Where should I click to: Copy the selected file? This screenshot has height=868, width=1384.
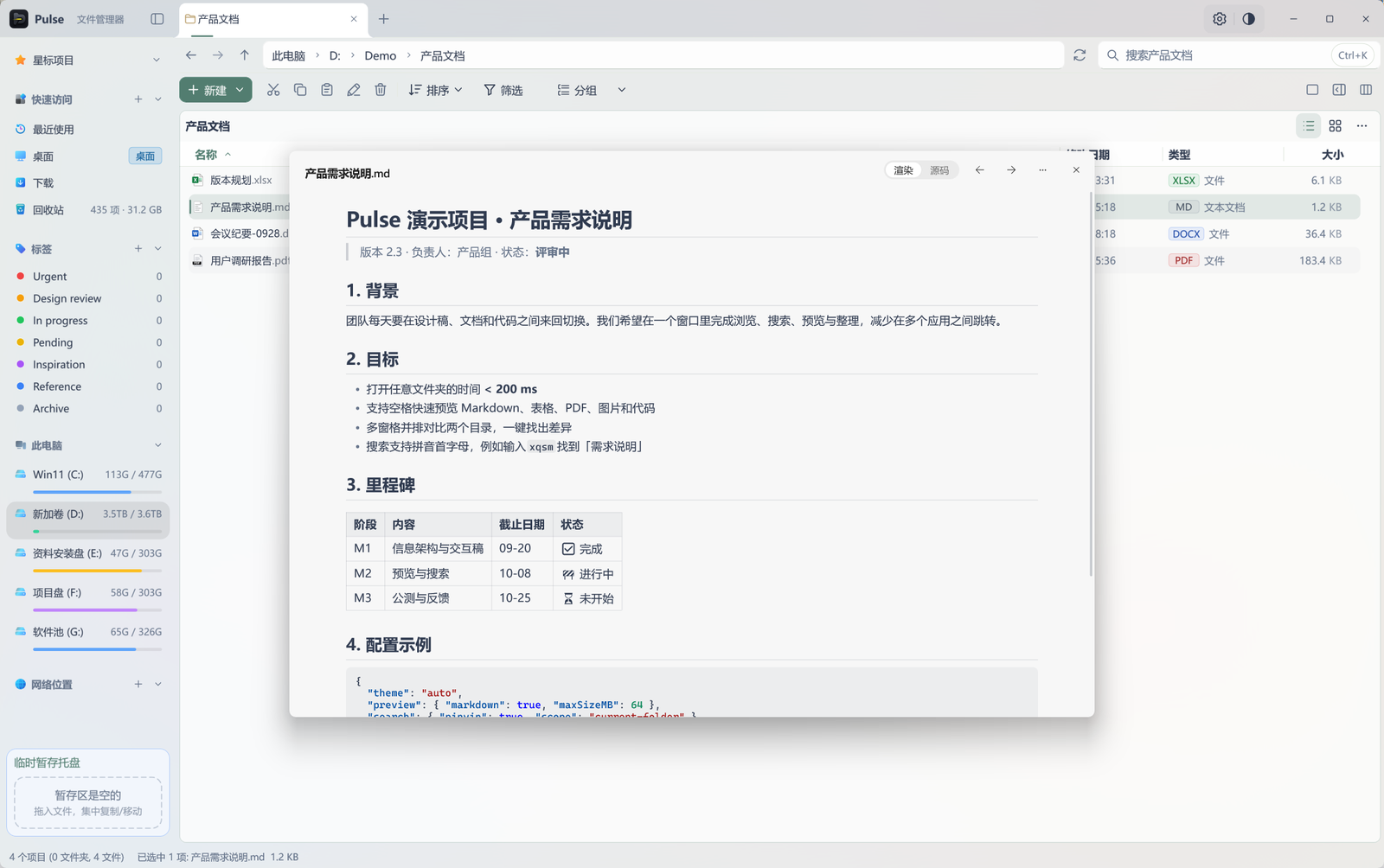pyautogui.click(x=300, y=90)
